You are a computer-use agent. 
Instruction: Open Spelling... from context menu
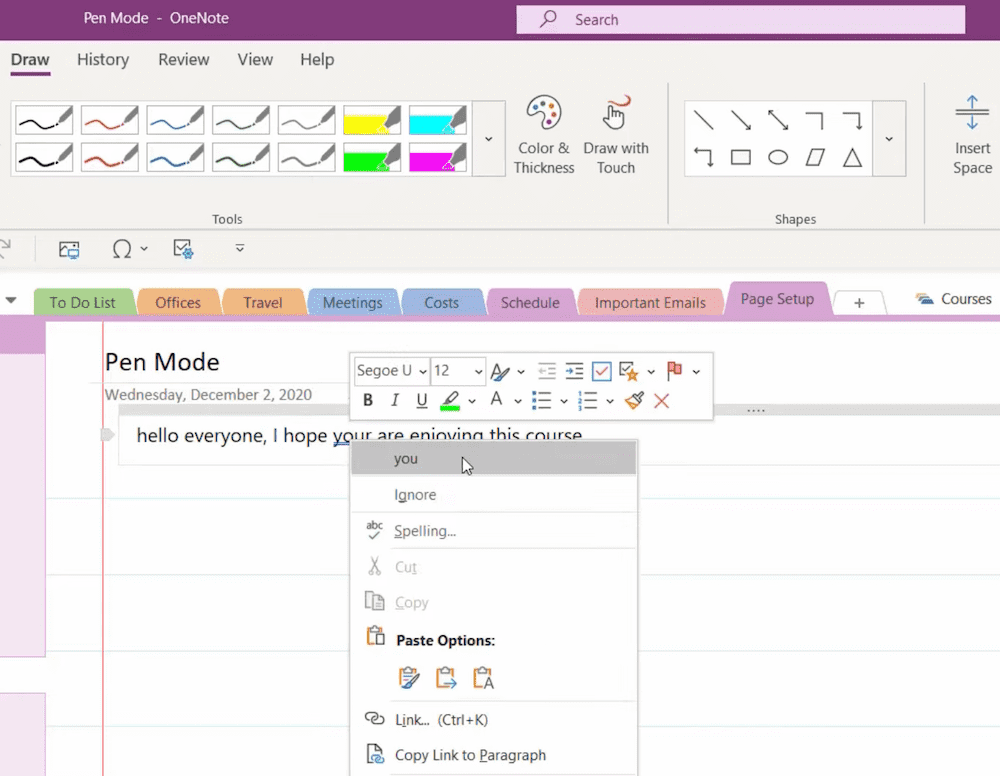(x=494, y=531)
